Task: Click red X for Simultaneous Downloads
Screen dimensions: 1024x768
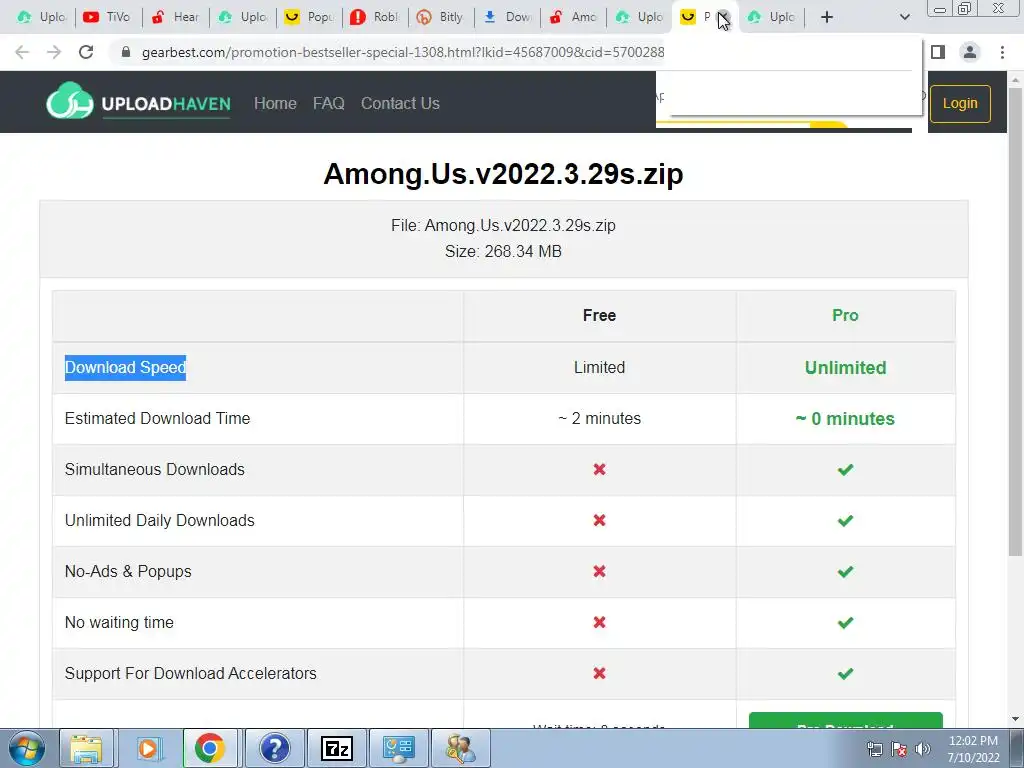Action: (600, 470)
